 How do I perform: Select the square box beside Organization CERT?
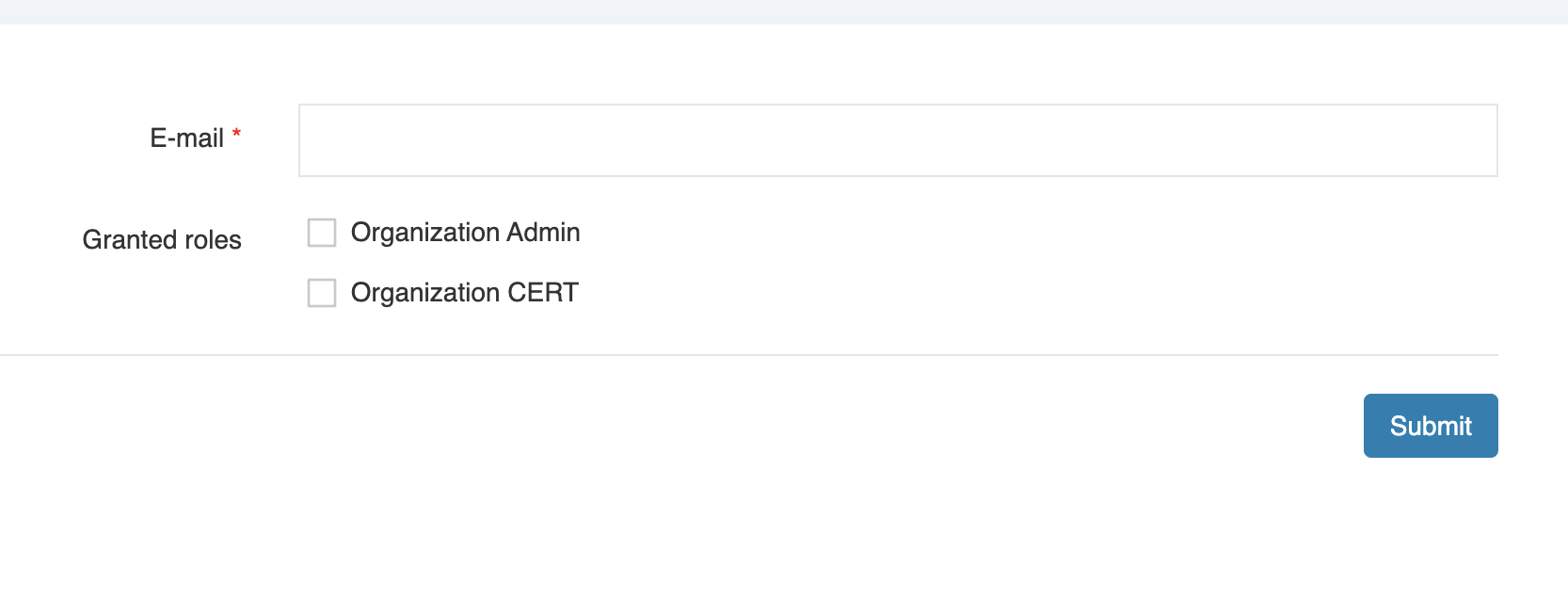322,293
